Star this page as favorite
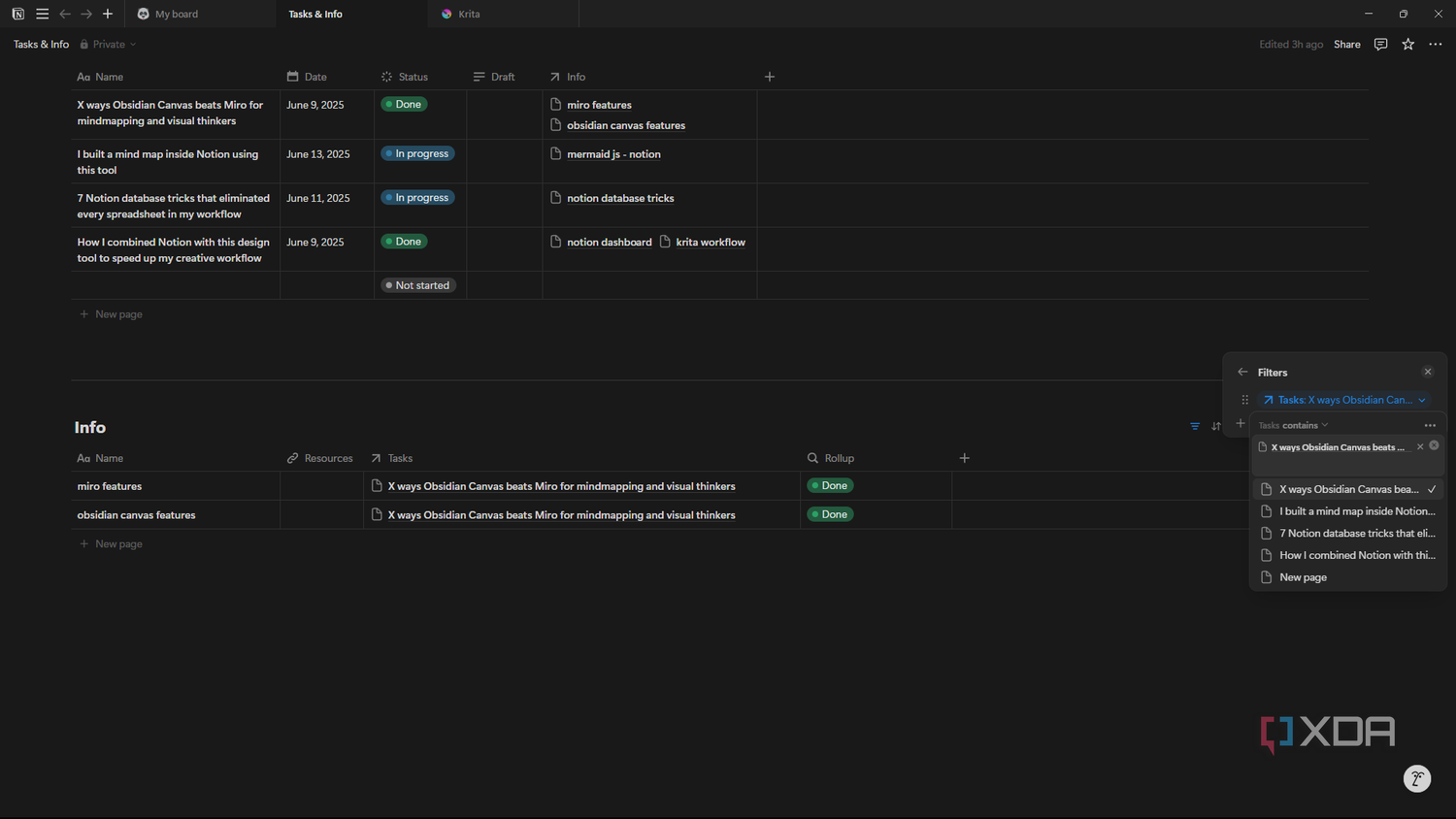Image resolution: width=1456 pixels, height=819 pixels. pos(1407,45)
